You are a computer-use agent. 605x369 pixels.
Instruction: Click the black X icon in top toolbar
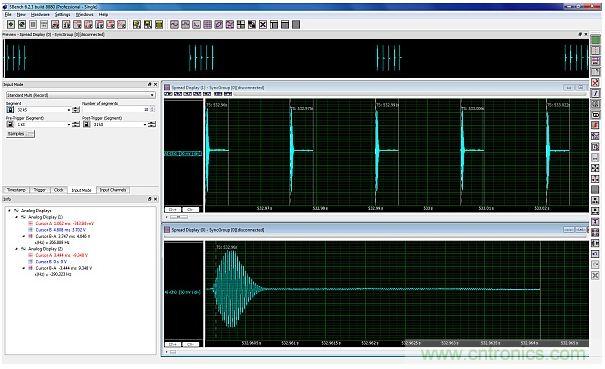click(263, 24)
